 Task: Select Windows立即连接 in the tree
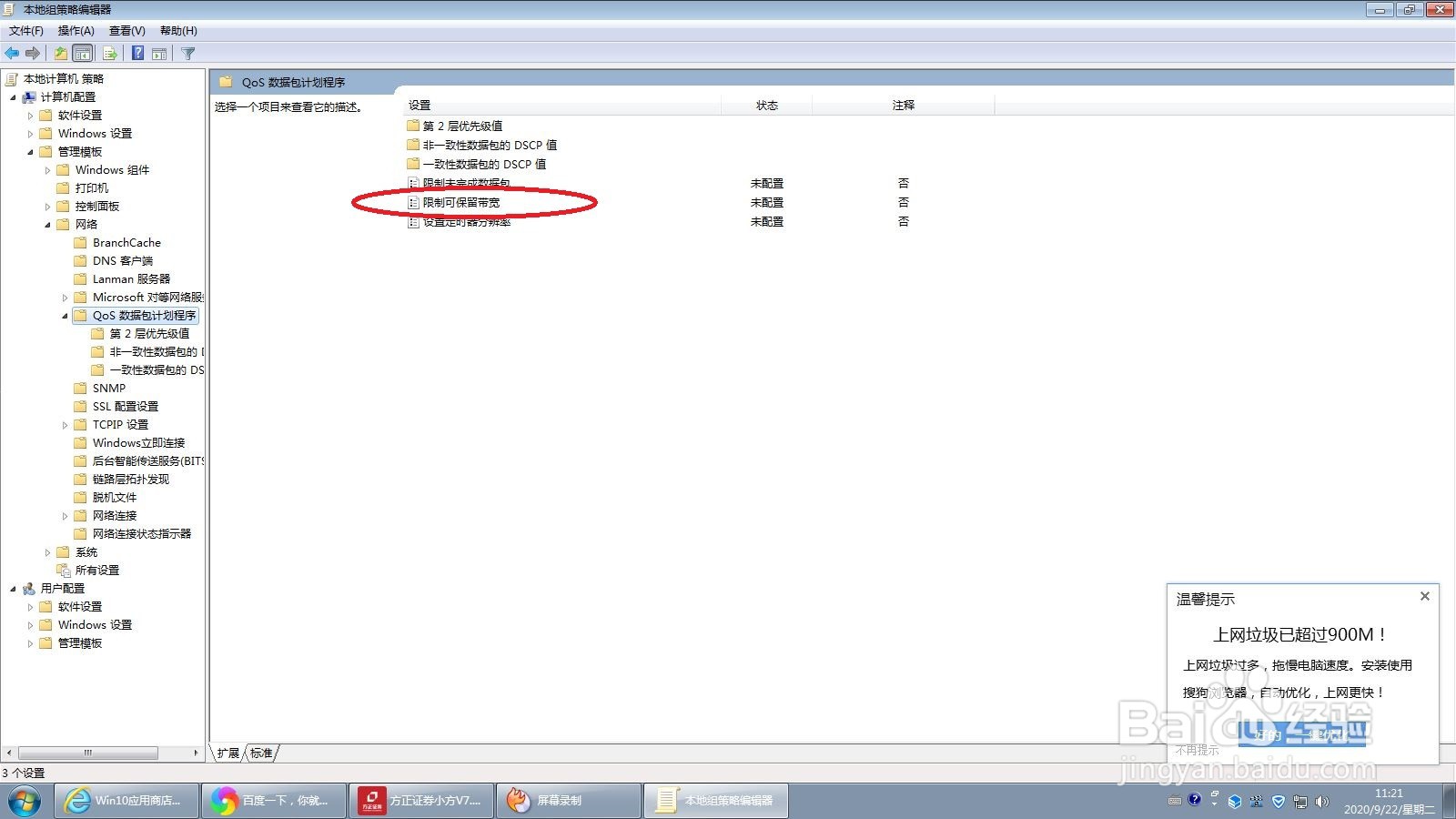click(x=138, y=443)
